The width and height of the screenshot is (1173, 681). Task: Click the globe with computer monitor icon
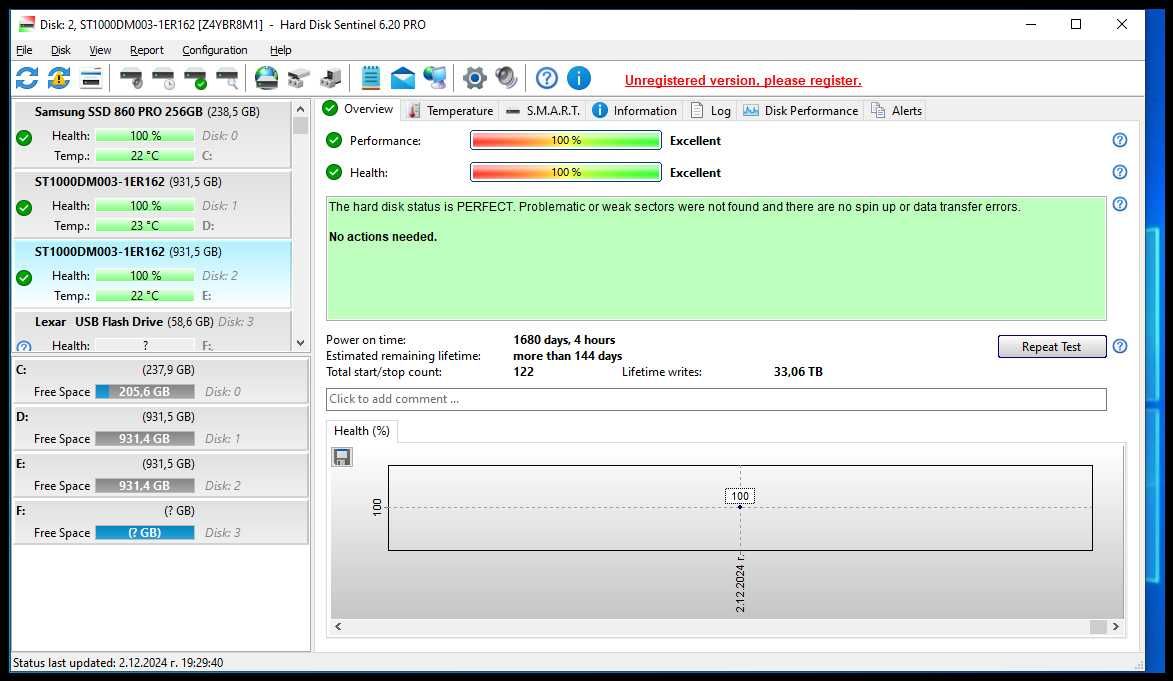[435, 78]
